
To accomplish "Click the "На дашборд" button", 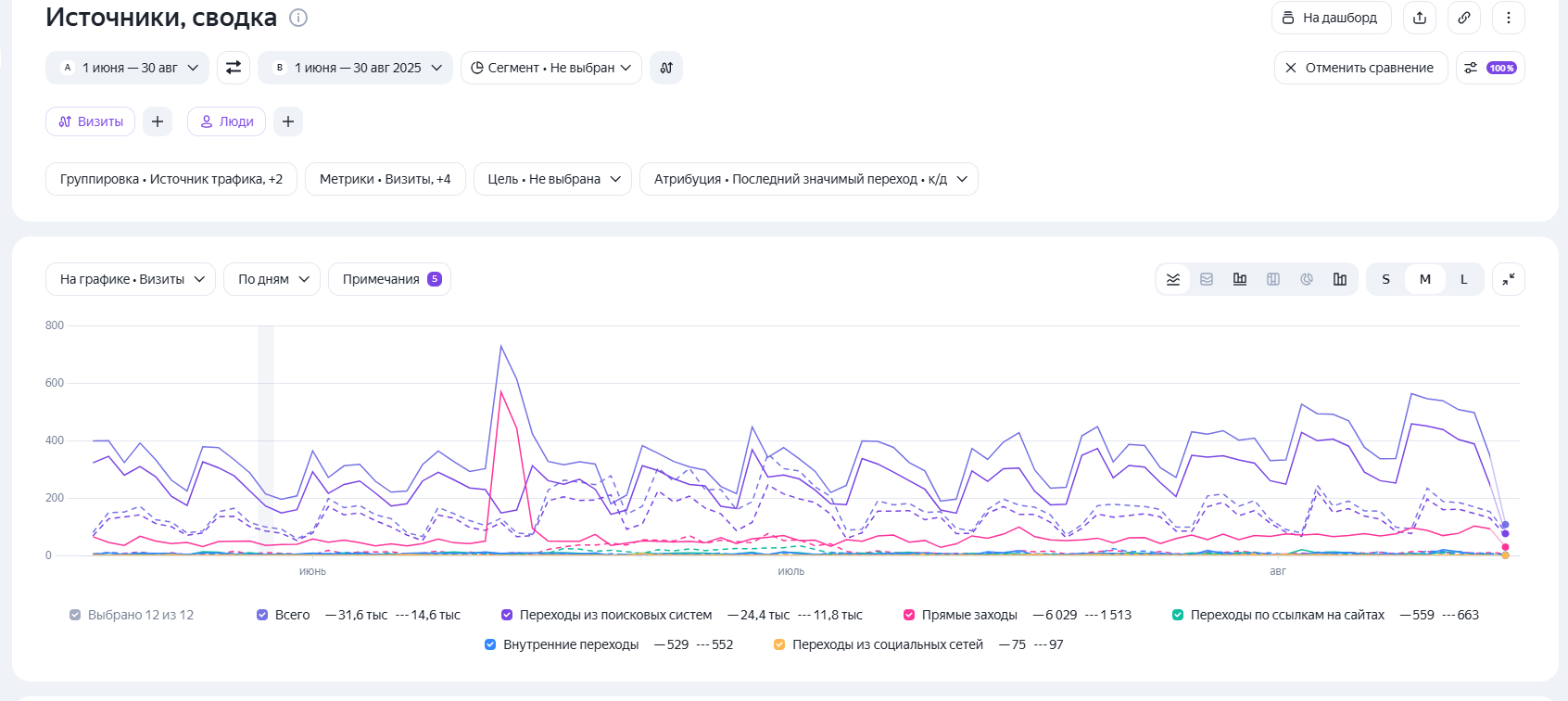I will click(1331, 18).
